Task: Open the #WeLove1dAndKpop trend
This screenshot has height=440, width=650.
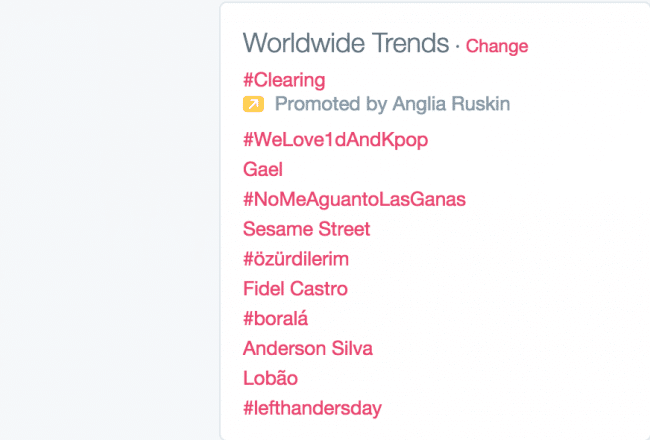Action: [x=335, y=140]
